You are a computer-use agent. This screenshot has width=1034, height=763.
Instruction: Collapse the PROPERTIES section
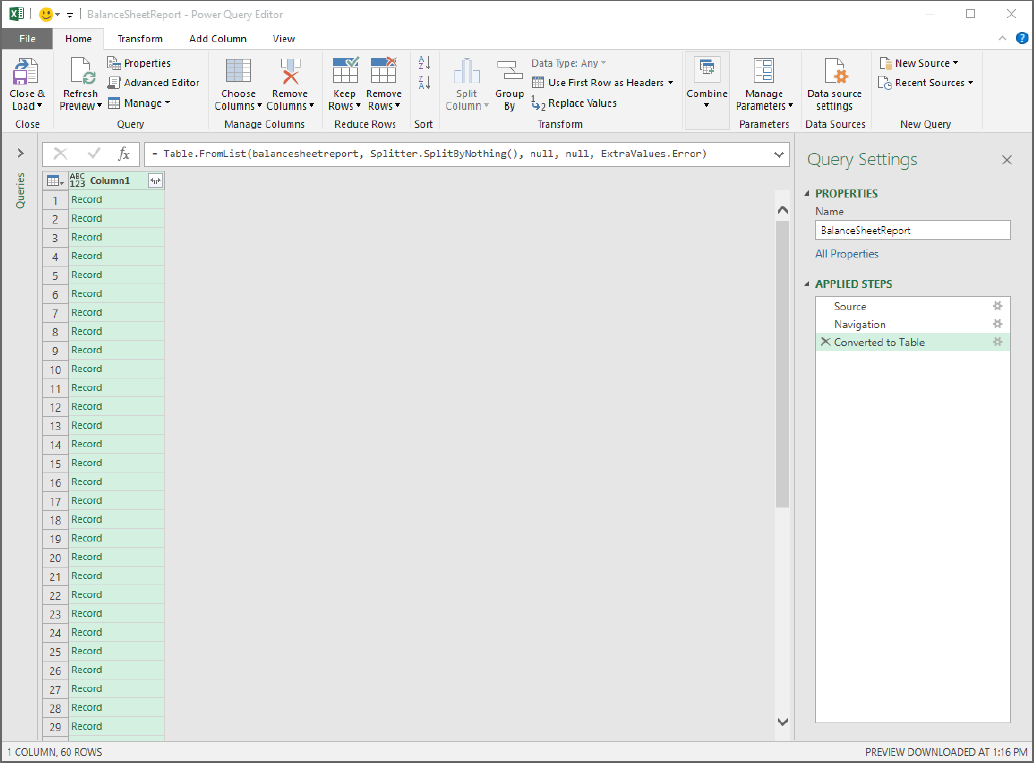pos(807,194)
